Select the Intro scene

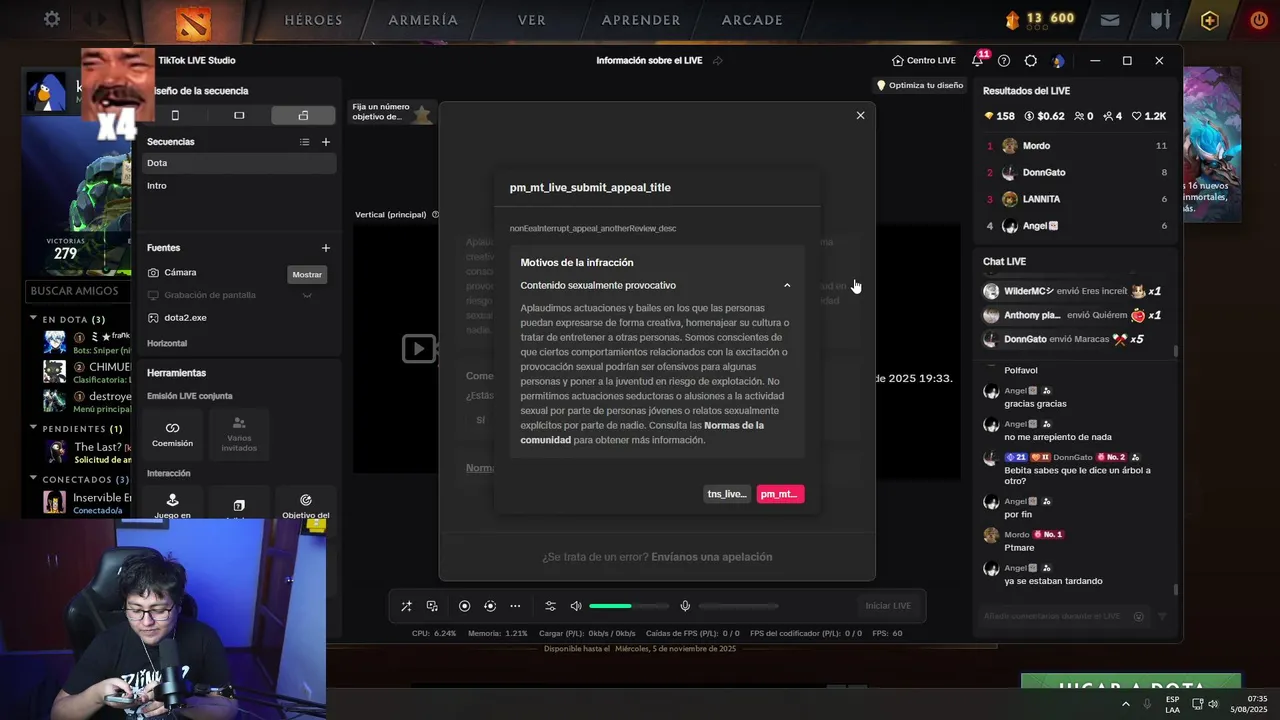239,186
